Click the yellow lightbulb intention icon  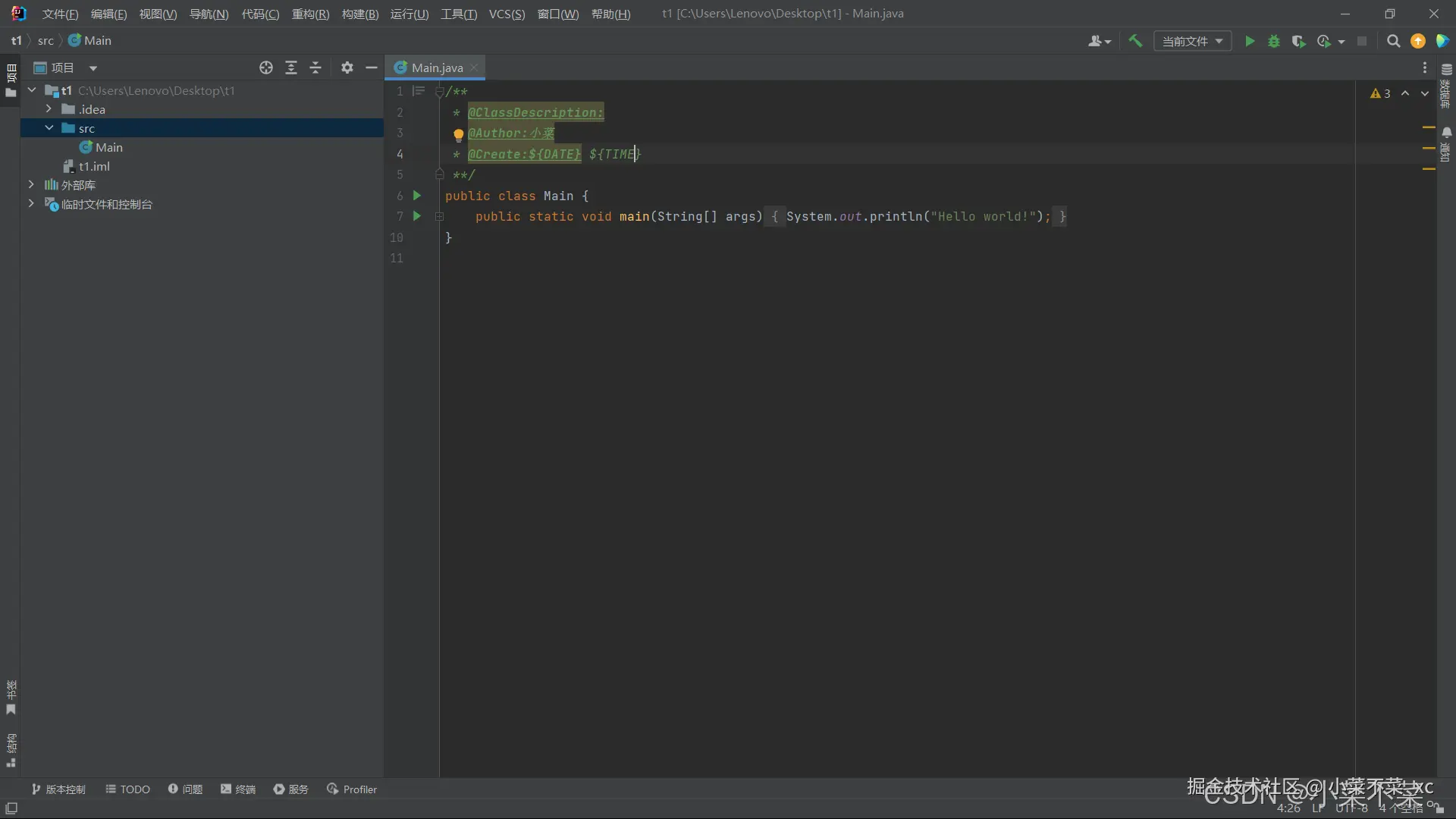tap(458, 135)
